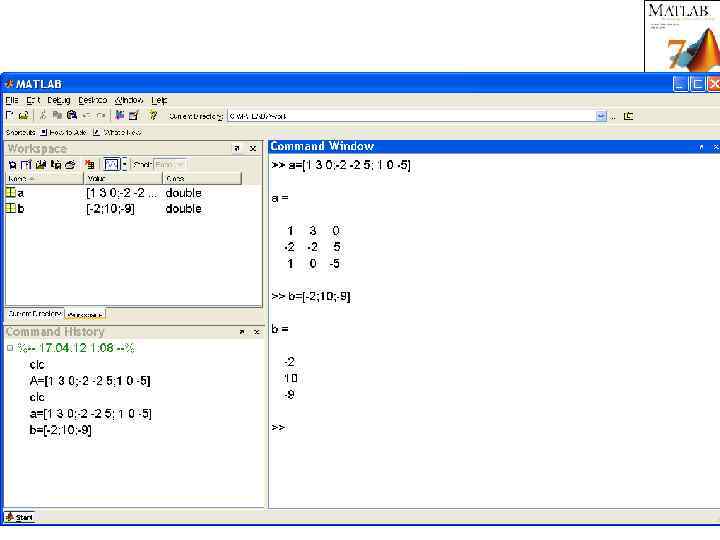
Task: Save workspace variables icon
Action: 56,164
